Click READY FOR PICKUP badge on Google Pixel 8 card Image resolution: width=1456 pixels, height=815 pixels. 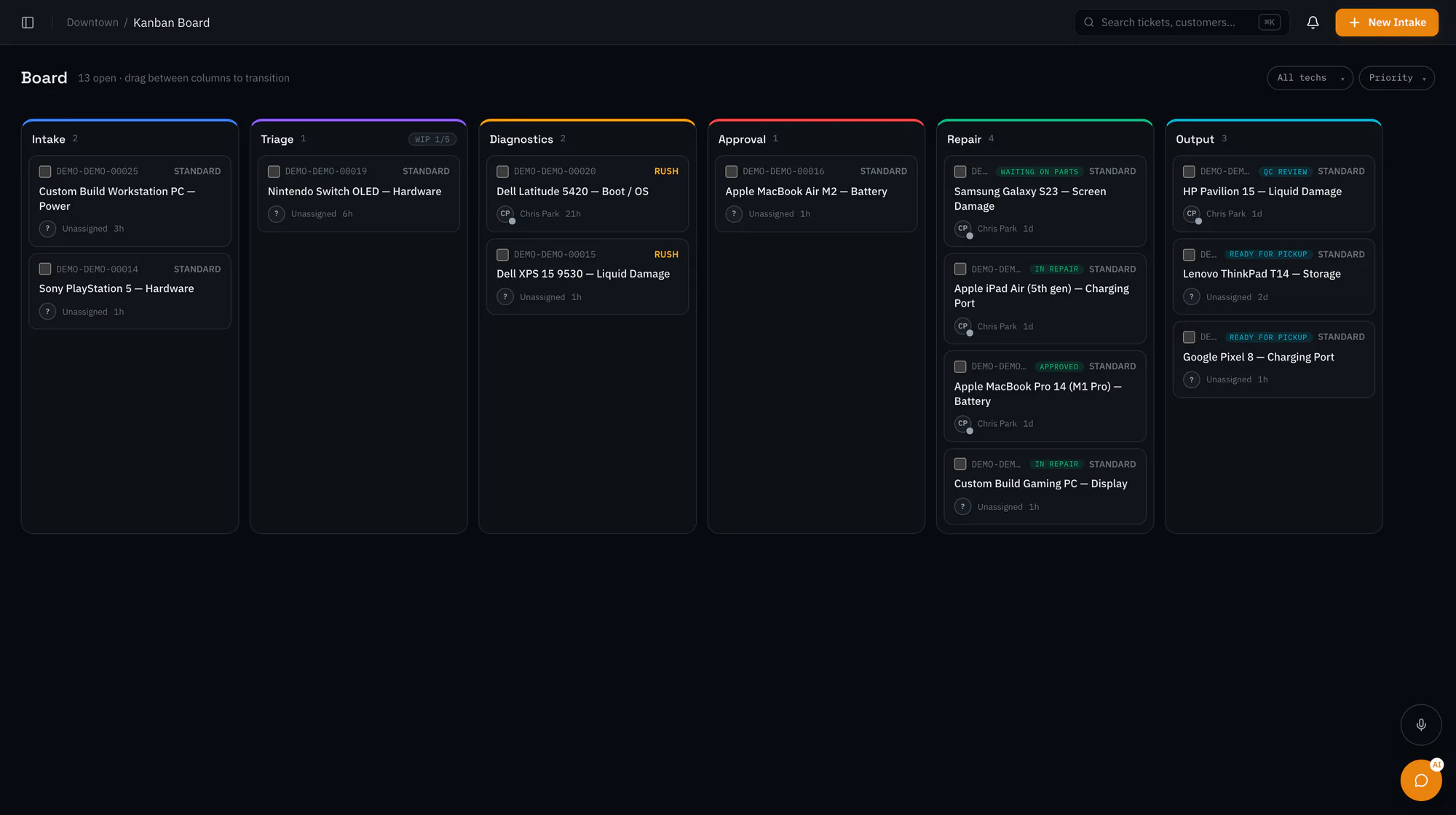click(x=1267, y=337)
